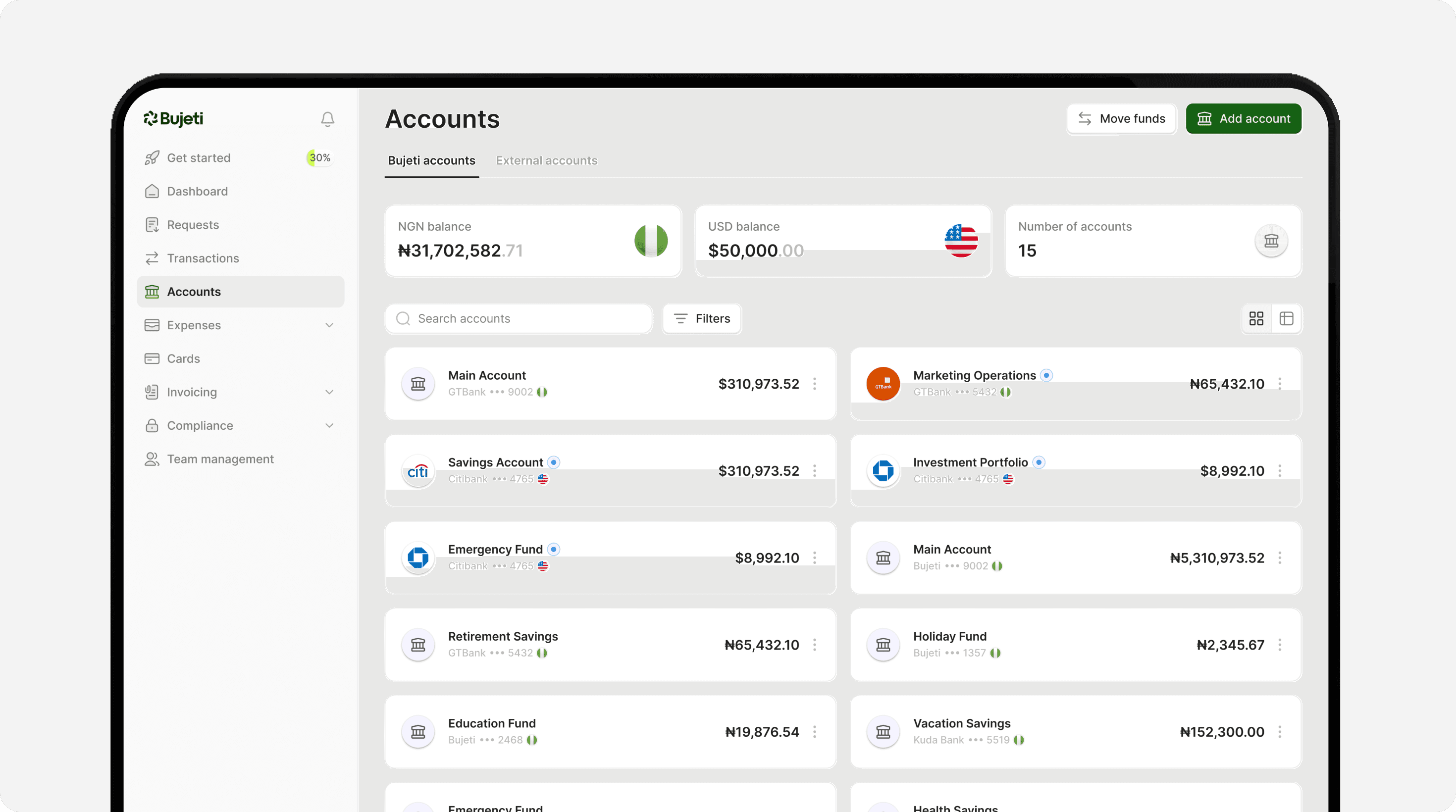The width and height of the screenshot is (1456, 812).
Task: Click the blue status dot beside Savings Account
Action: 554,462
